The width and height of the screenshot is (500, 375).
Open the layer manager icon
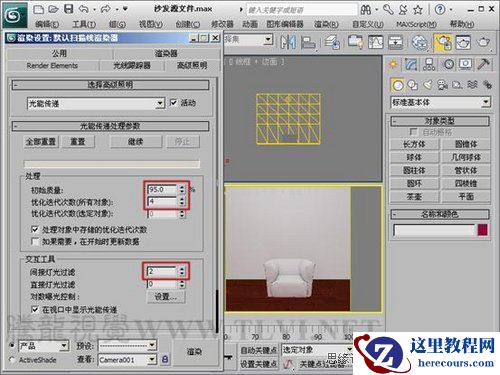[332, 42]
